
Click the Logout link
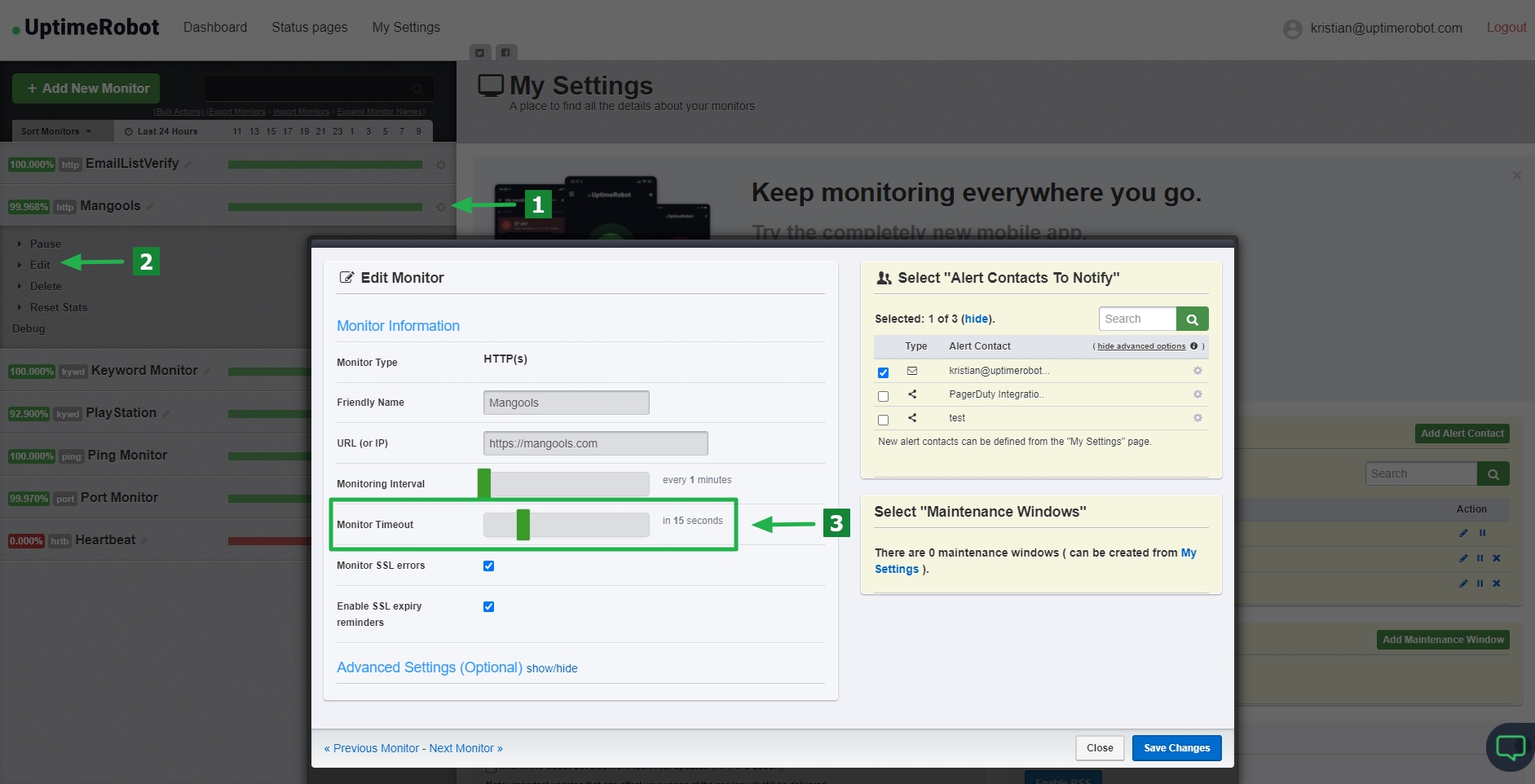pos(1506,28)
